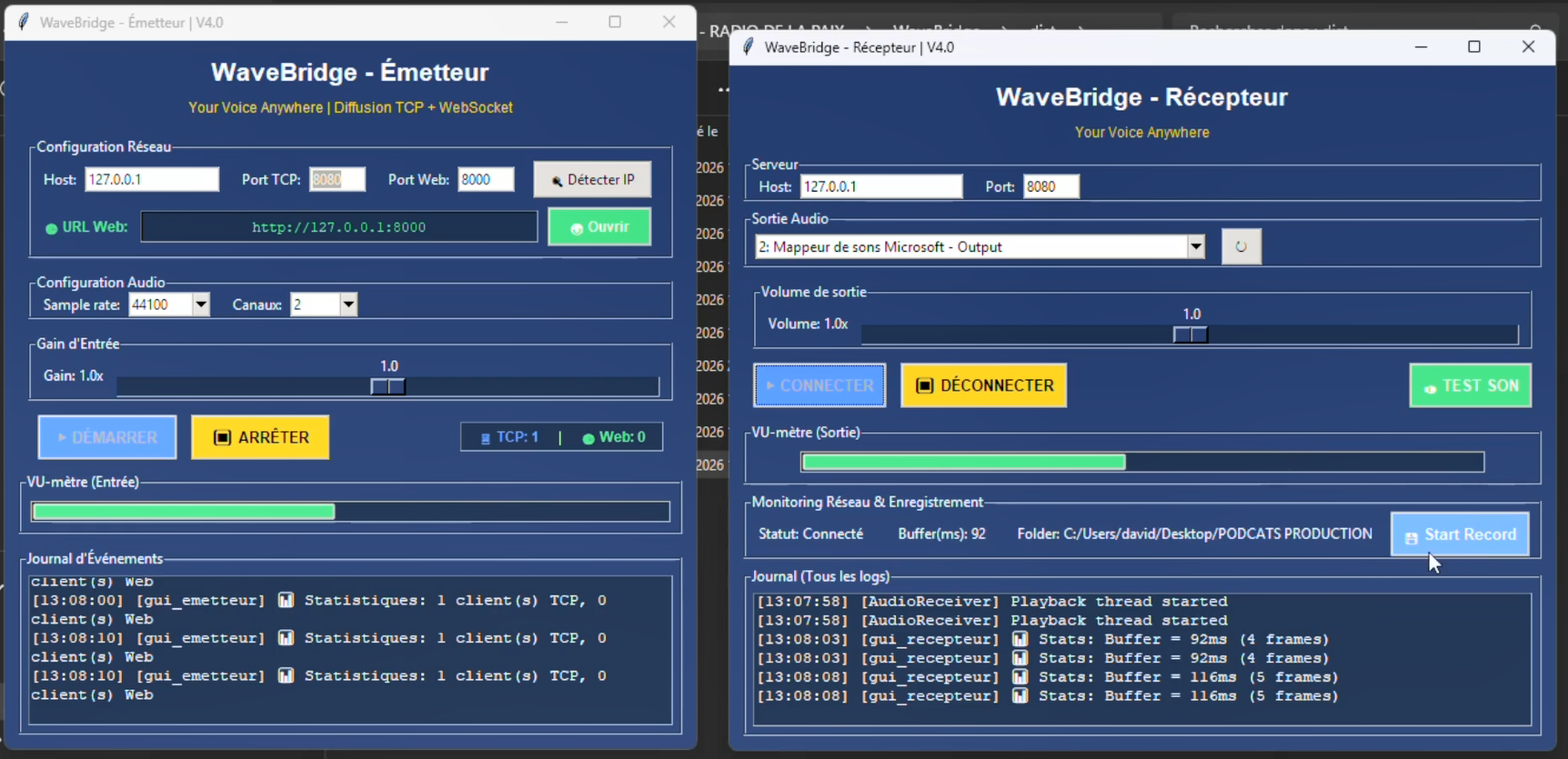The image size is (1568, 759).
Task: Open the Sample rate dropdown
Action: coord(201,305)
